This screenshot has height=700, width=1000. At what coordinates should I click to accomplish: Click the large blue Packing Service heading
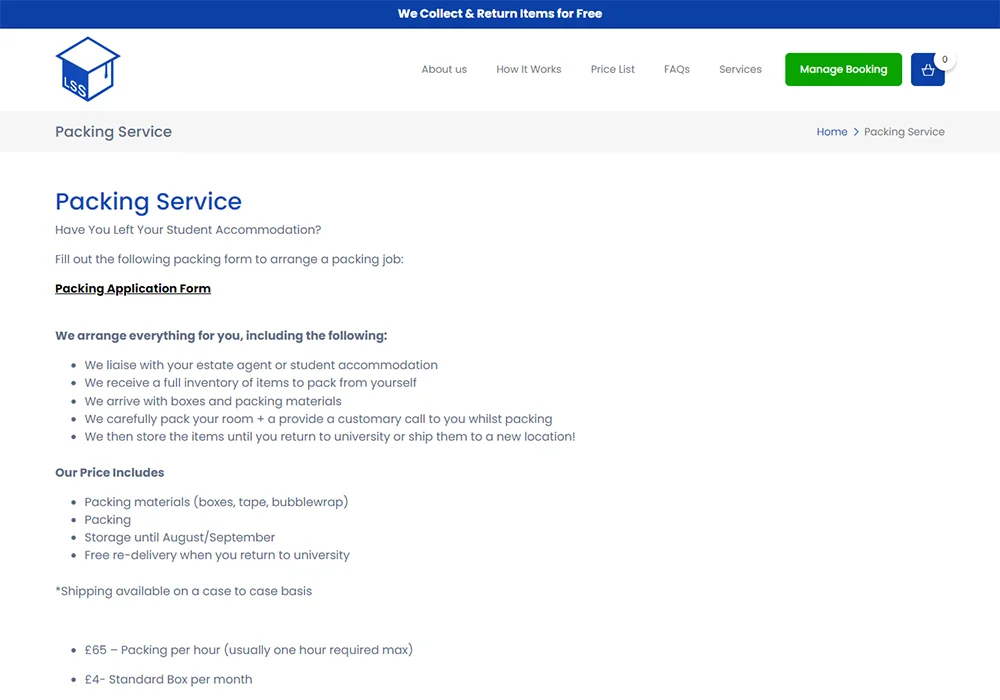148,201
